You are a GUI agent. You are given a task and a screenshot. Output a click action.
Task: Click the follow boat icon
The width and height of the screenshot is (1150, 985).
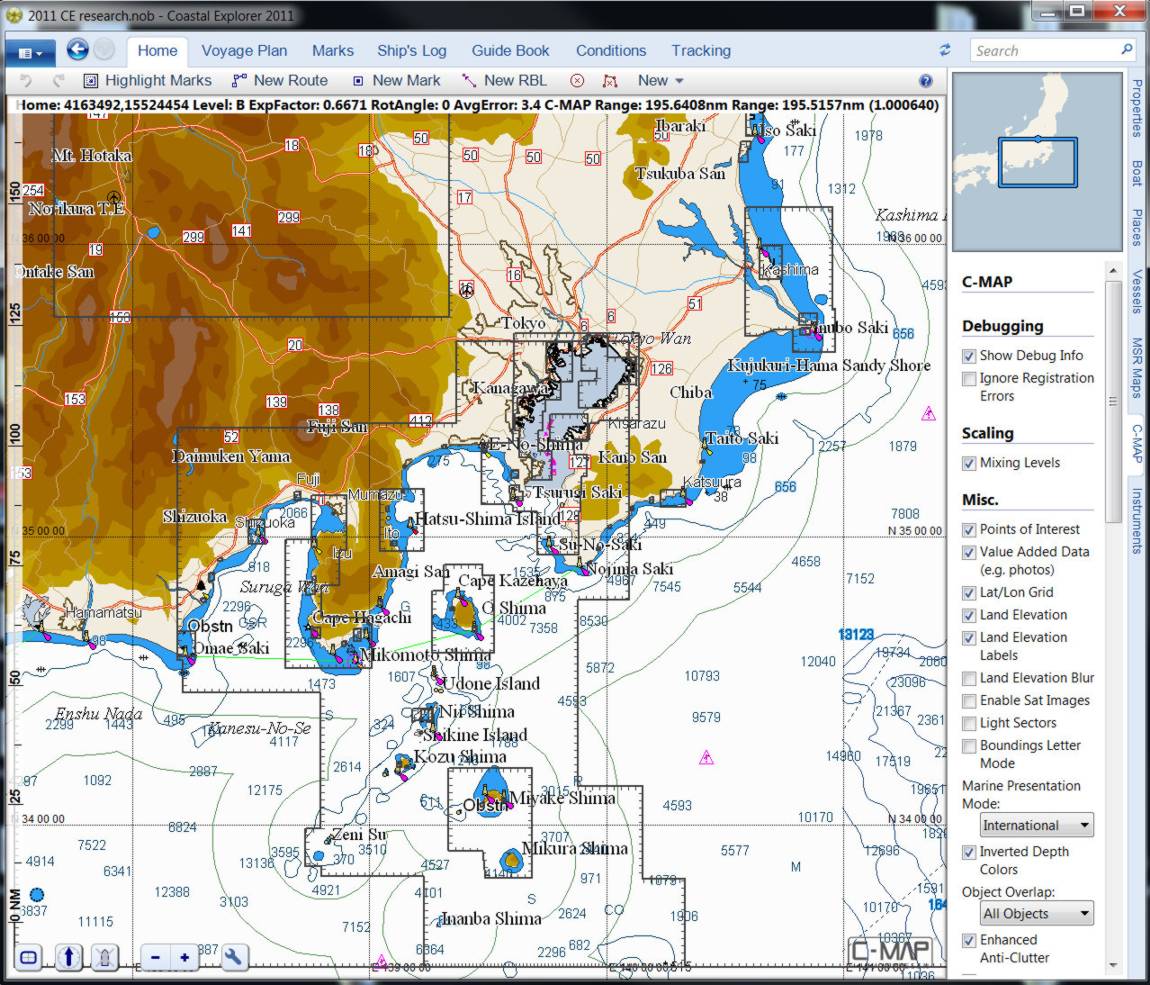(x=105, y=956)
